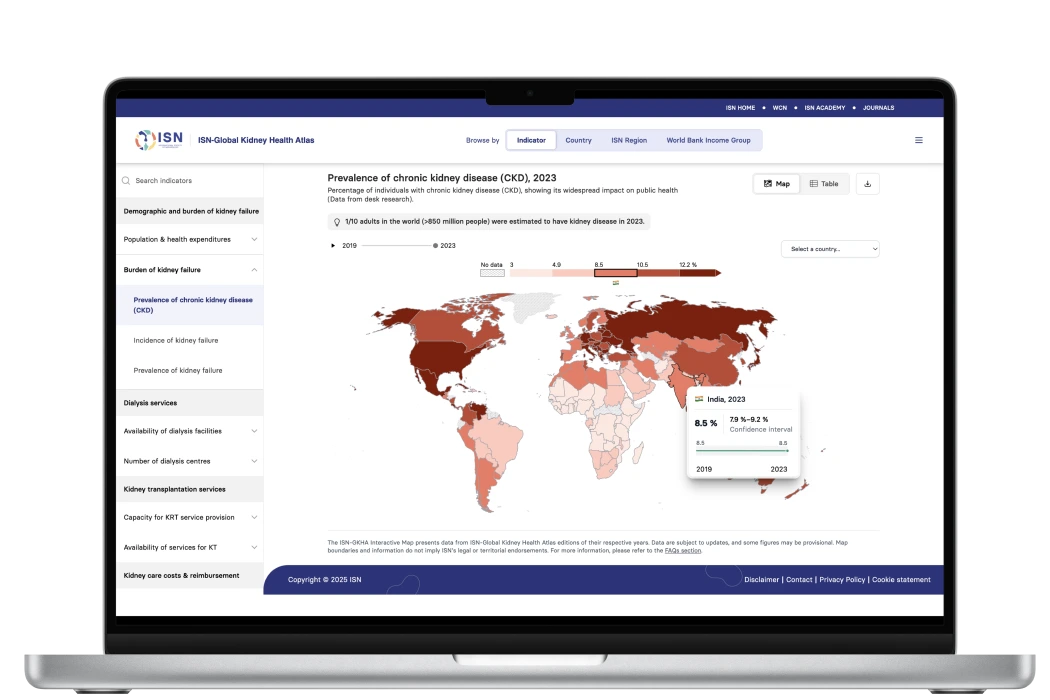The width and height of the screenshot is (1050, 700).
Task: Expand Population & health expenditures section
Action: (x=254, y=240)
